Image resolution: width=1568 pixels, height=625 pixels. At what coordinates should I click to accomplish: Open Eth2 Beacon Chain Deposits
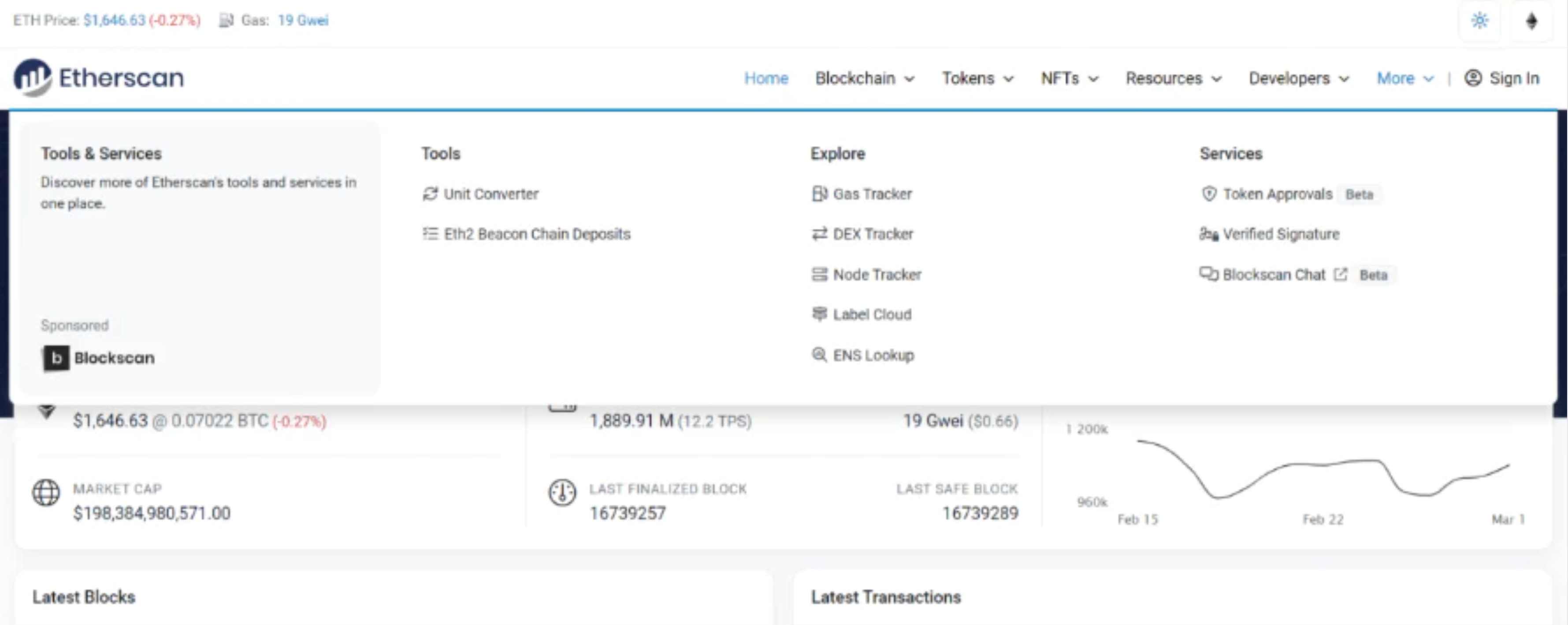point(527,234)
